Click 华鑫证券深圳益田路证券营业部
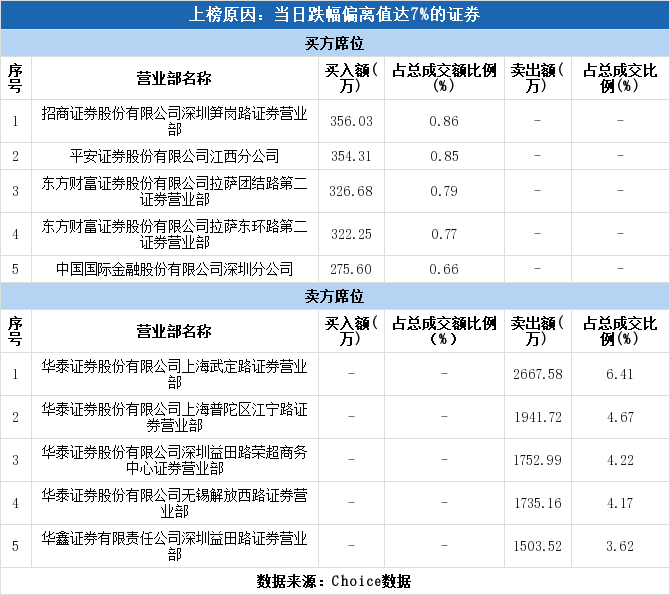Viewport: 670px width, 595px height. (174, 546)
